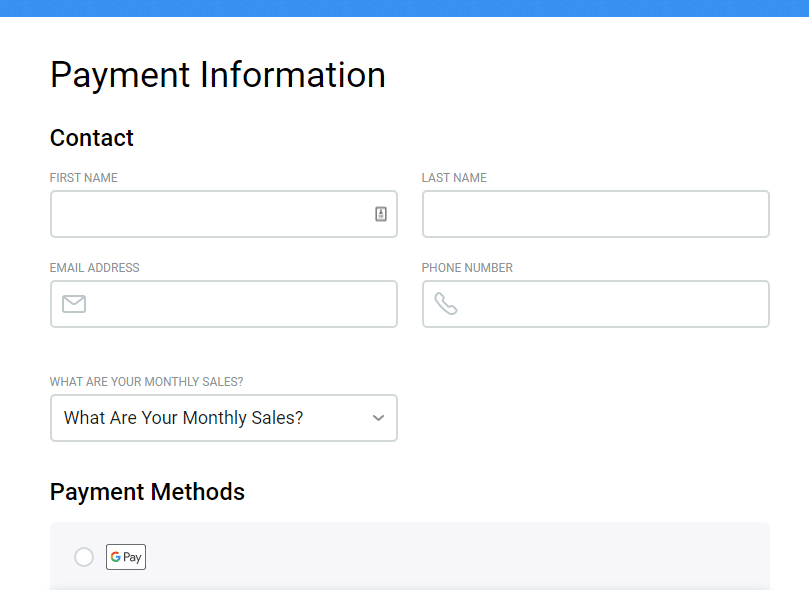The height and width of the screenshot is (590, 809).
Task: Click the PHONE NUMBER field label
Action: [467, 268]
